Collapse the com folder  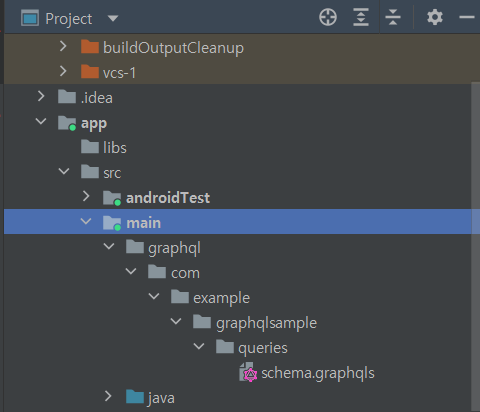[131, 271]
